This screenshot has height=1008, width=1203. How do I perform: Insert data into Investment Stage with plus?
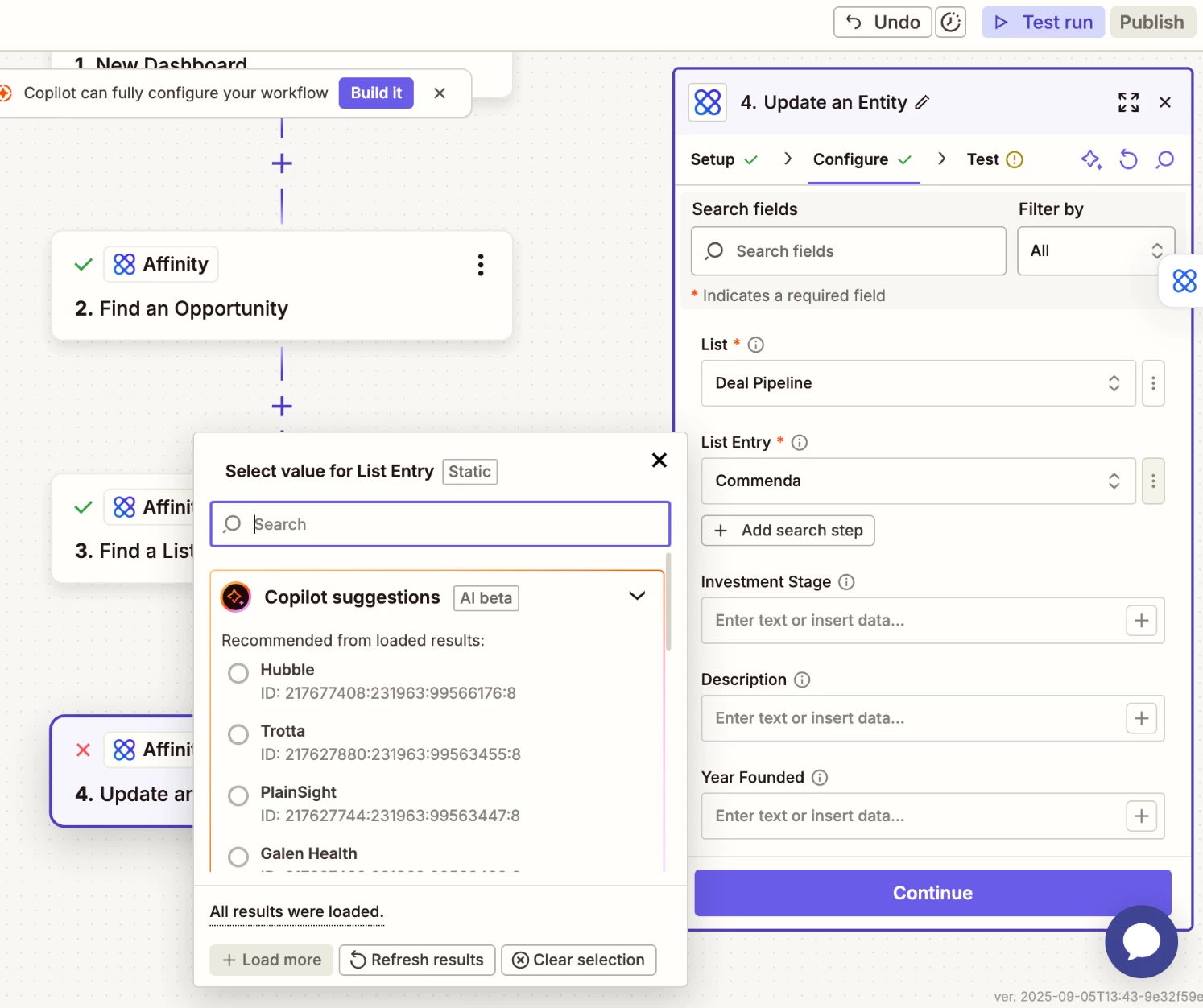1141,620
